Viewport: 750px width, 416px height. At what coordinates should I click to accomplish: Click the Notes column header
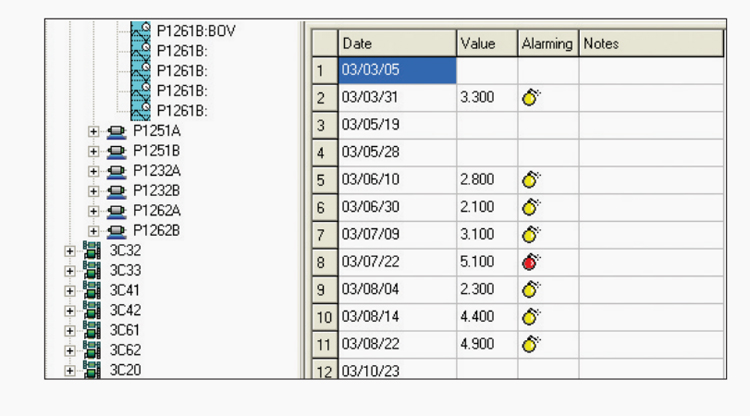tap(650, 44)
